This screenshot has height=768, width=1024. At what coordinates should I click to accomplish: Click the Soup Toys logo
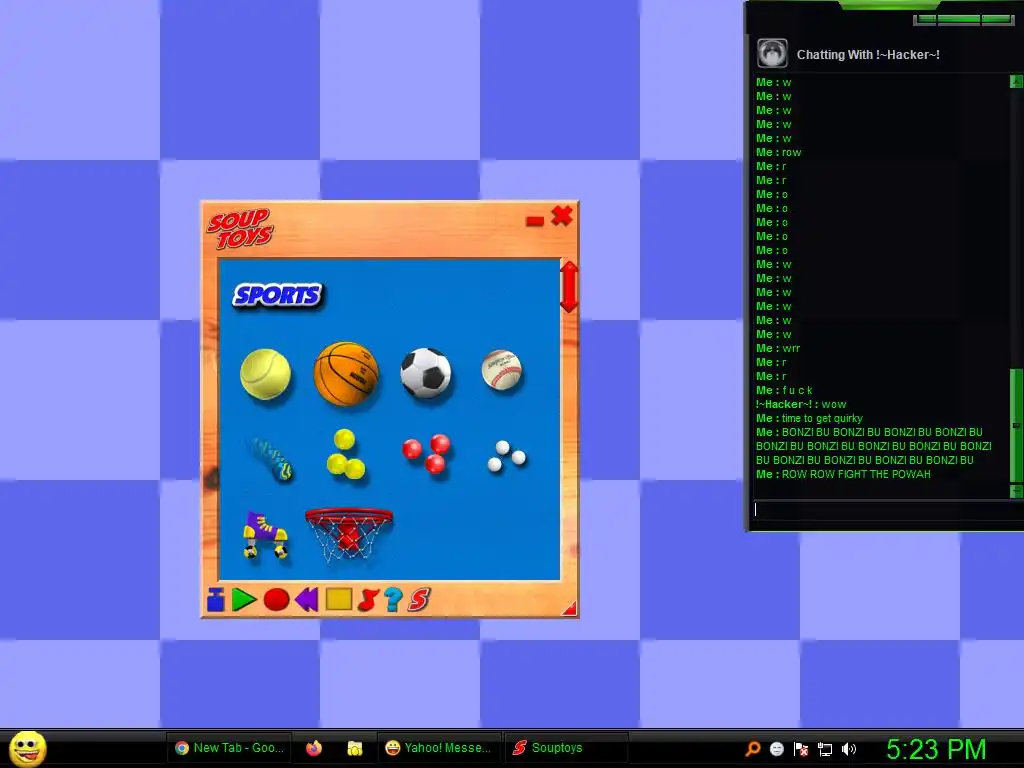tap(240, 229)
